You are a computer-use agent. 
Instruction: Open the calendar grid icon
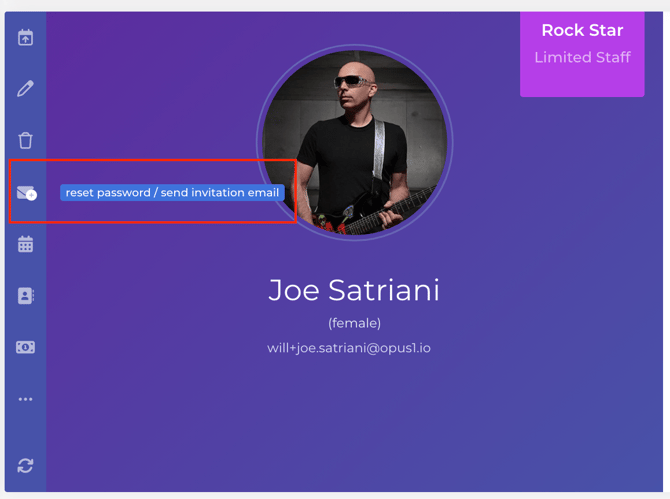[x=25, y=244]
